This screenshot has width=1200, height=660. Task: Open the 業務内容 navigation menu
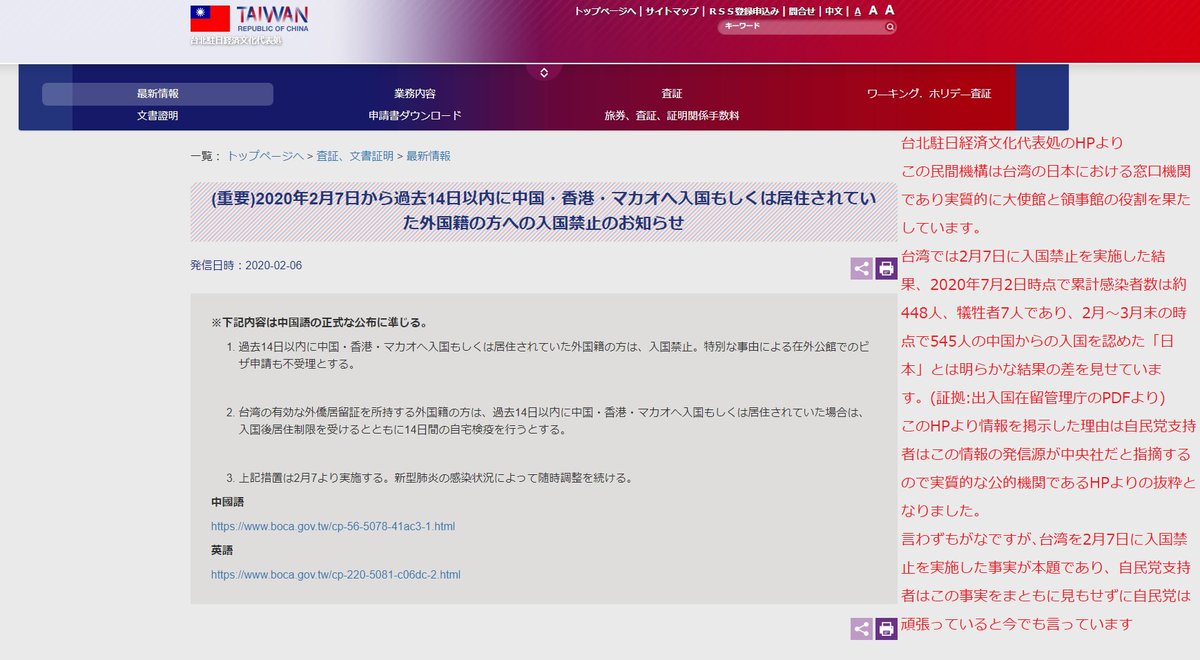(x=417, y=92)
